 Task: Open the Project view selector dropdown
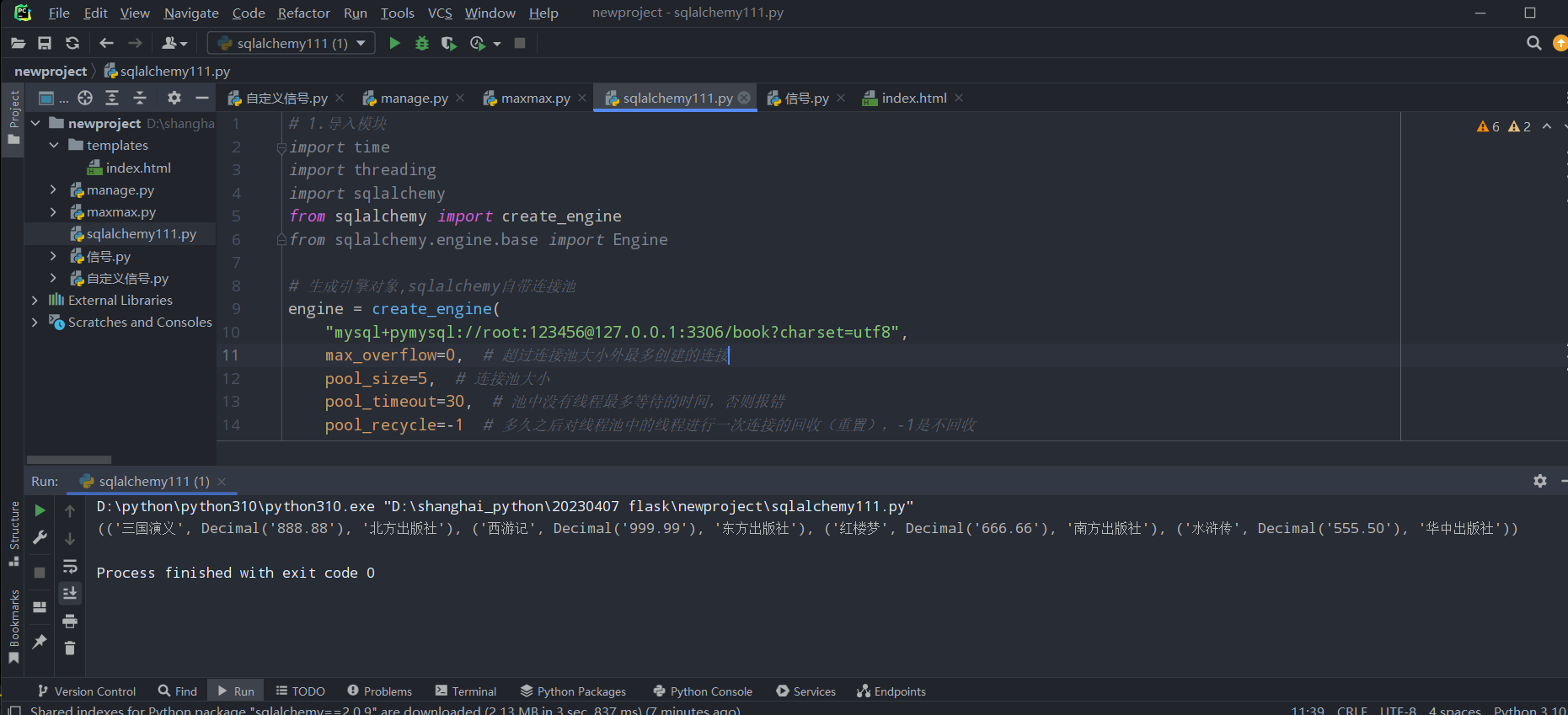[x=53, y=98]
